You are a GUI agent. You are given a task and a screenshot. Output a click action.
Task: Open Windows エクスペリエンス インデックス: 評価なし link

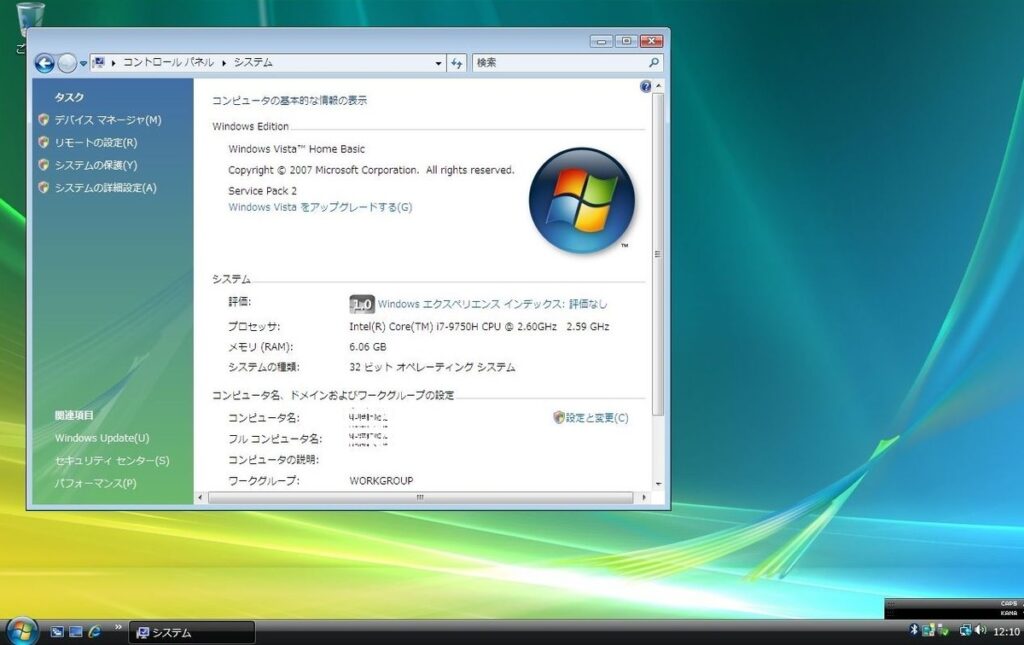click(492, 304)
